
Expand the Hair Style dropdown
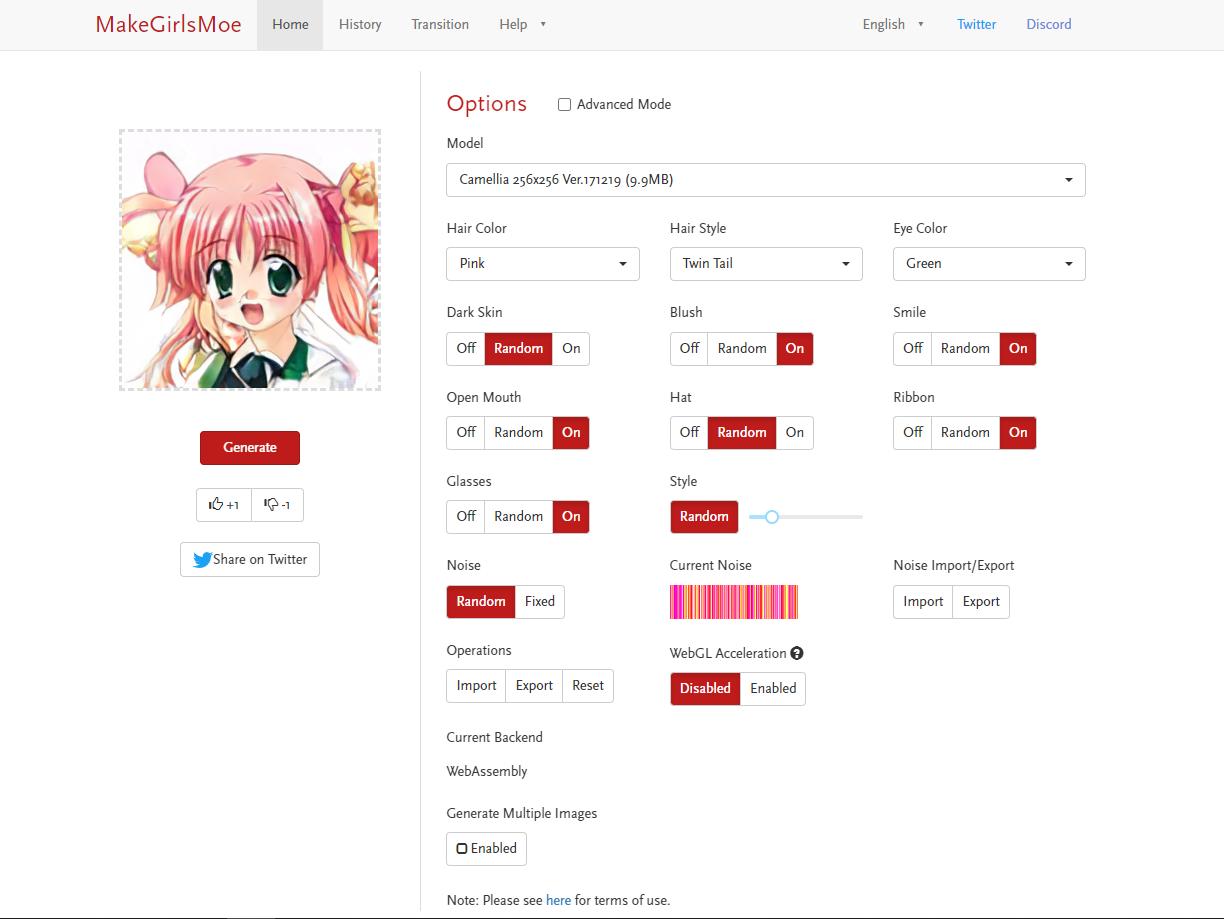pos(766,263)
